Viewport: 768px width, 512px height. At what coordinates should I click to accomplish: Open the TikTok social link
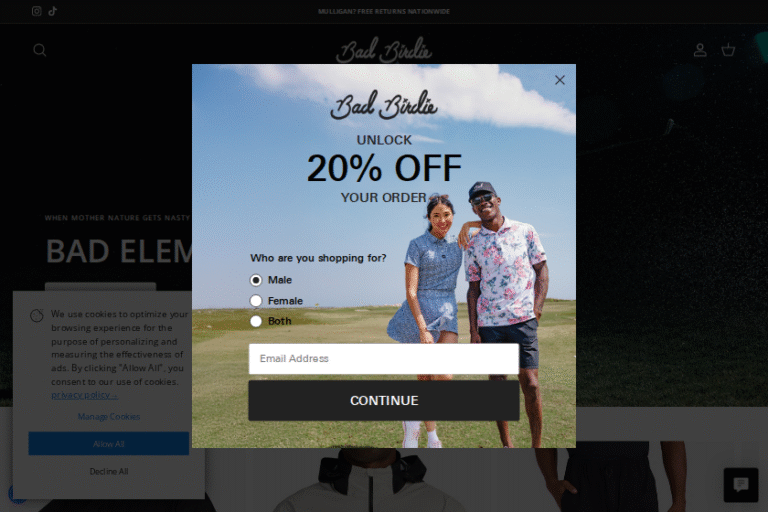pyautogui.click(x=53, y=11)
